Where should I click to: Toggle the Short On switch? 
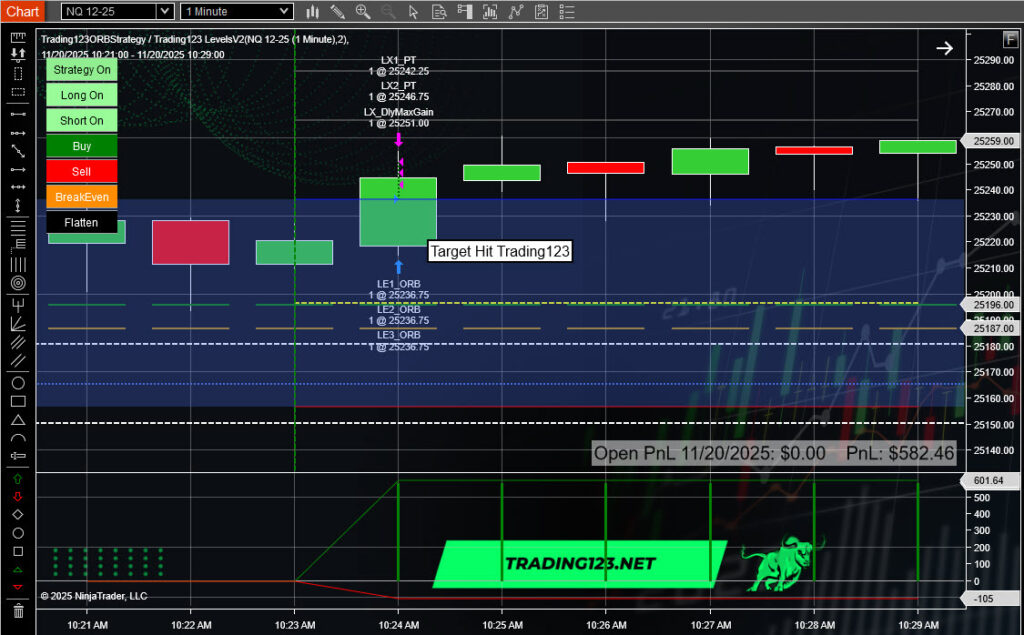point(81,120)
